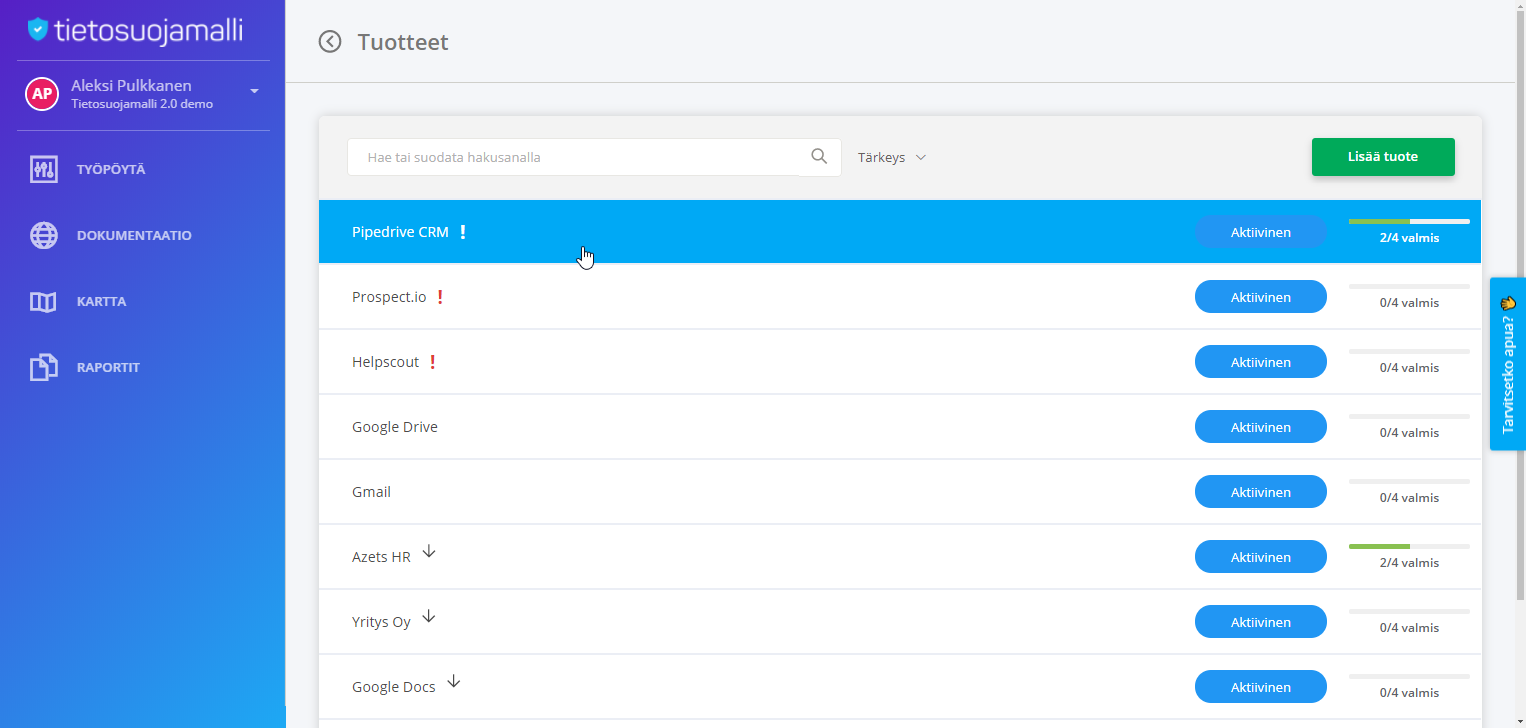Select KARTTA in the sidebar
The height and width of the screenshot is (728, 1526).
tap(101, 302)
